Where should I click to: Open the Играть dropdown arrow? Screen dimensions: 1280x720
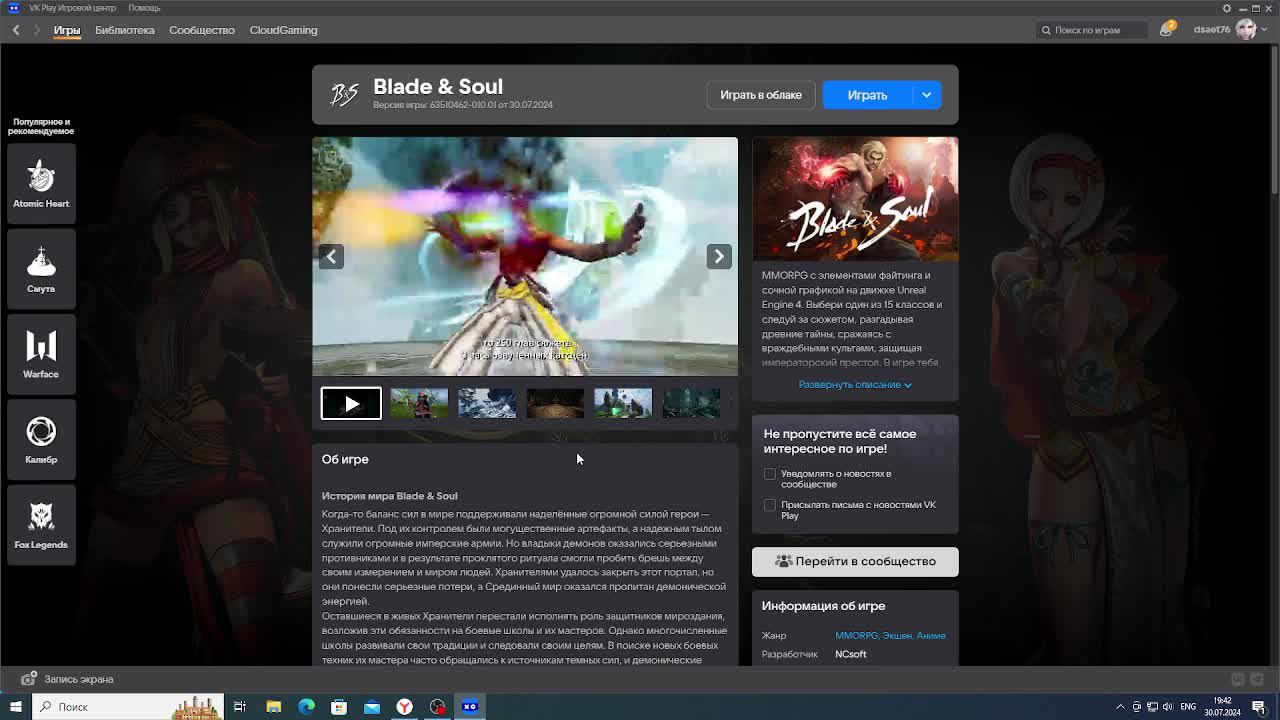(x=926, y=95)
